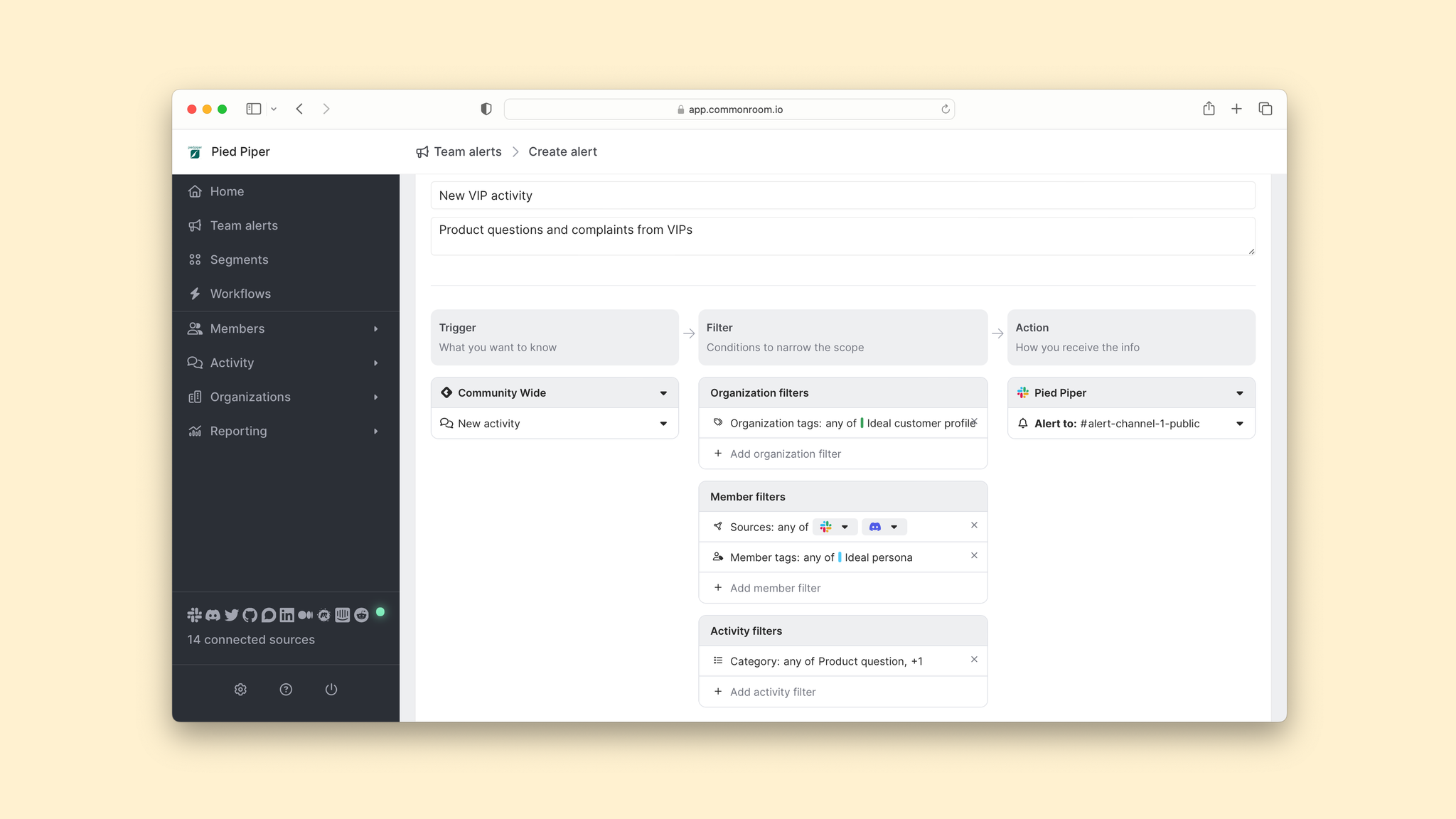
Task: Click Add organization filter
Action: (x=785, y=454)
